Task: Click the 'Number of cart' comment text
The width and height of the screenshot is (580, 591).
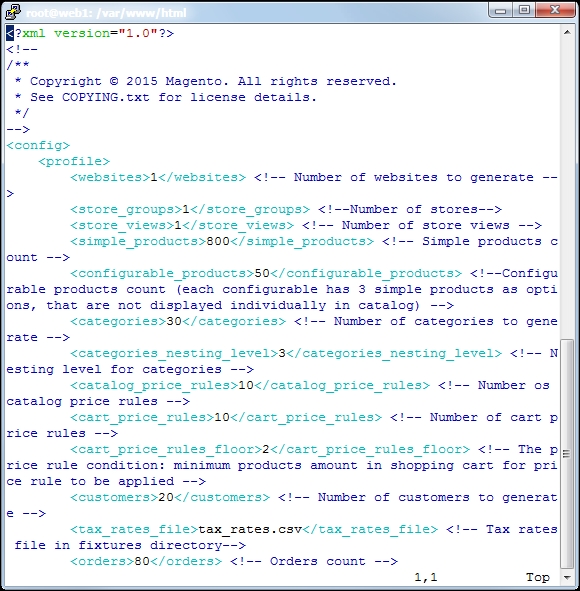Action: coord(485,418)
